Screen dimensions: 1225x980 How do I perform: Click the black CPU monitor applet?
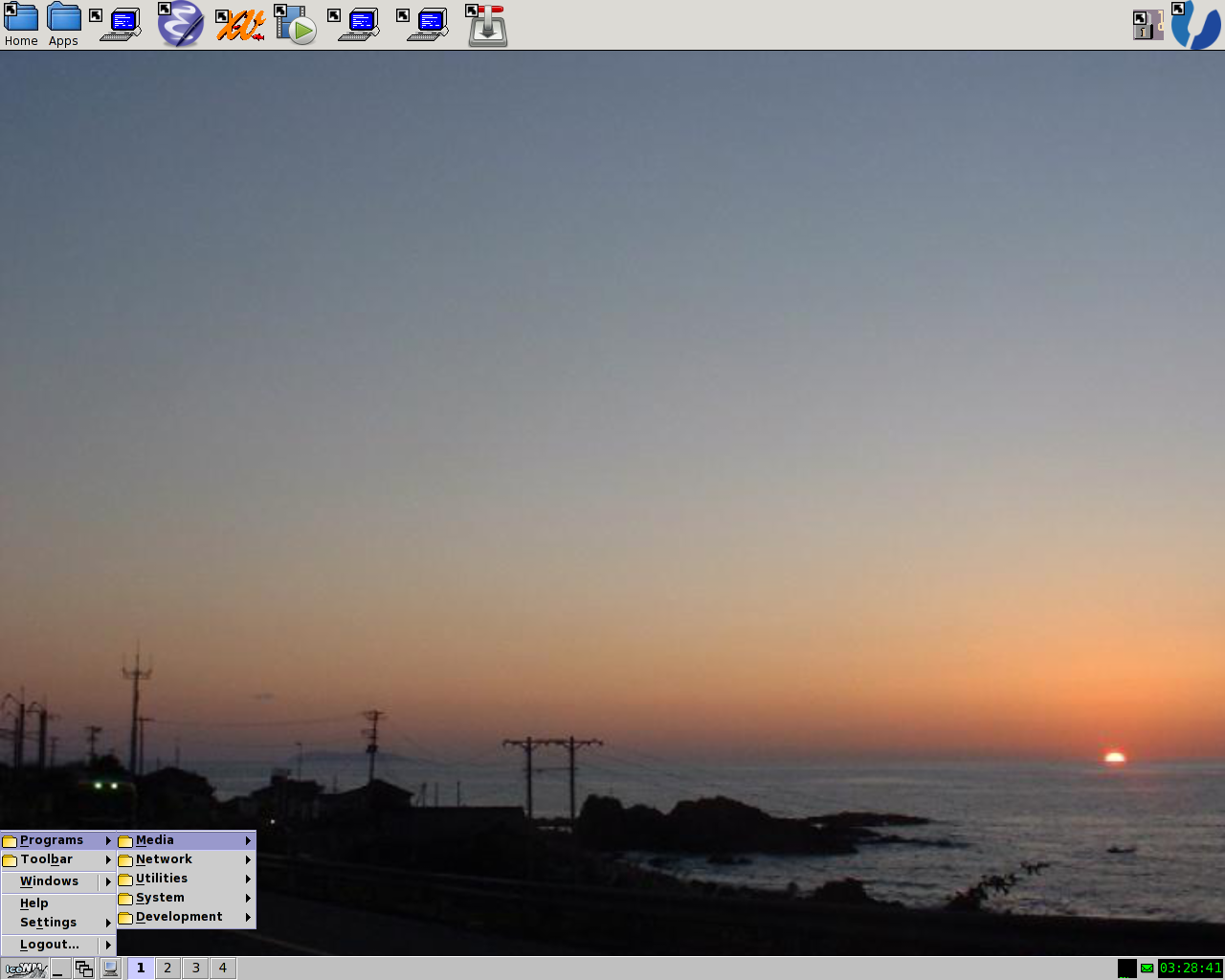[1127, 969]
